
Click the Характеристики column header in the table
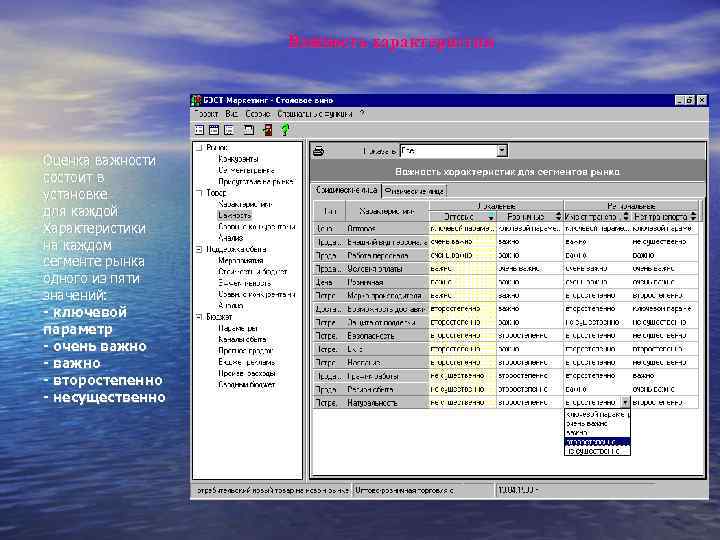click(387, 211)
